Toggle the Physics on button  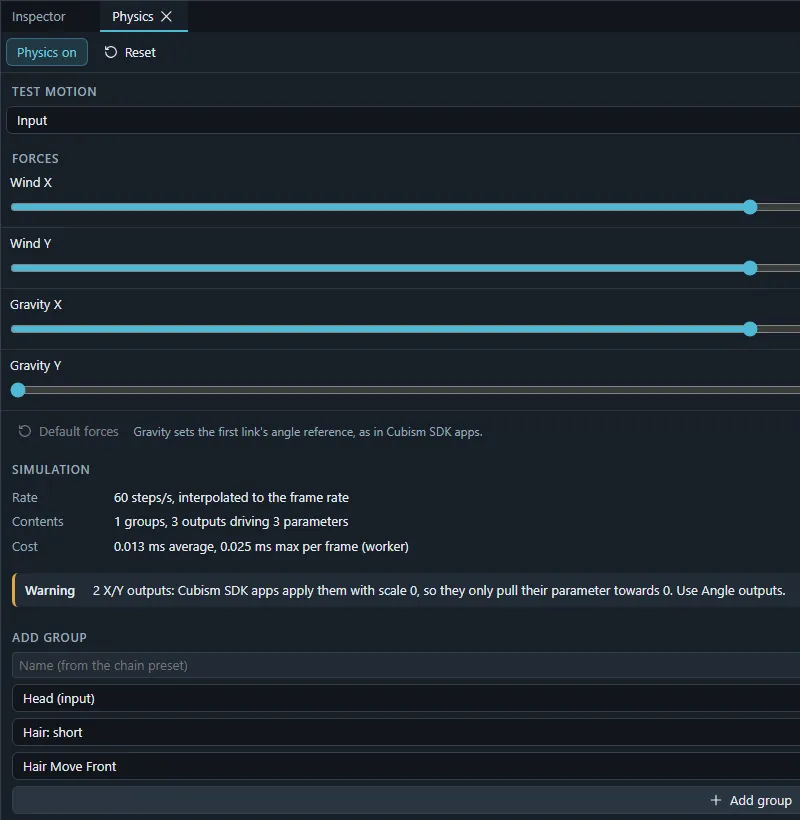47,52
